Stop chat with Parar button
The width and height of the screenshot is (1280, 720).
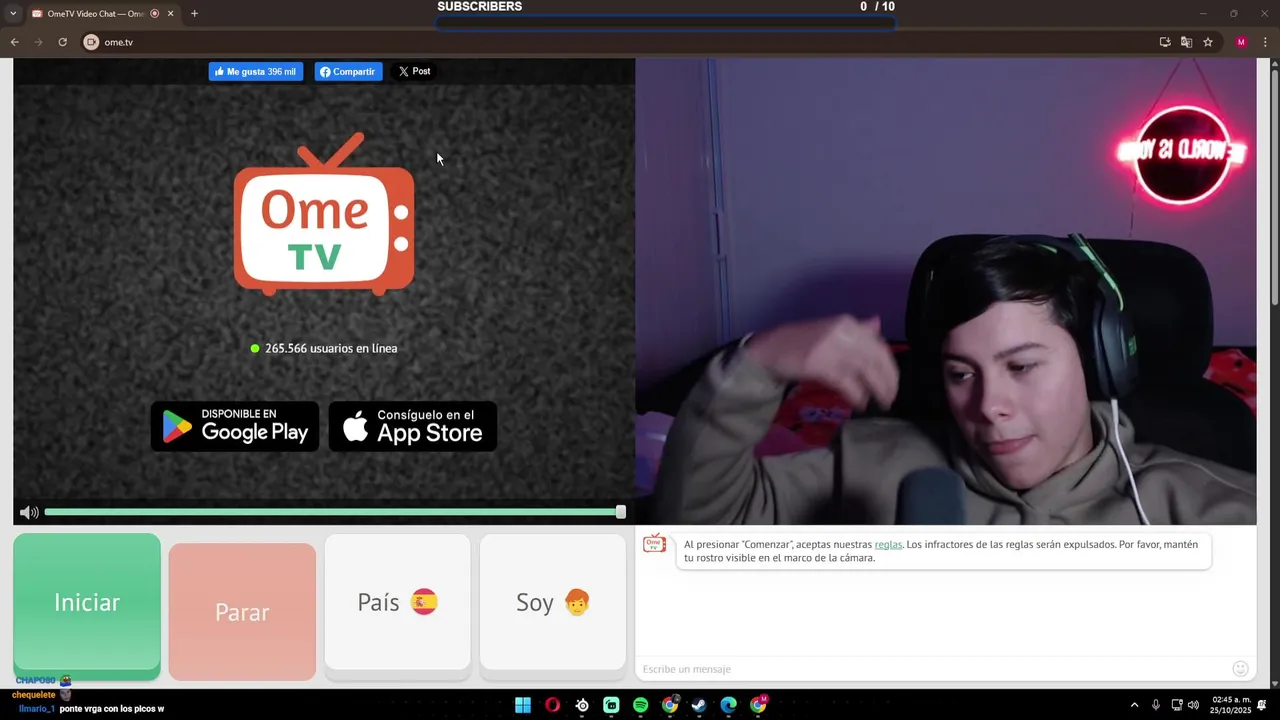click(242, 612)
